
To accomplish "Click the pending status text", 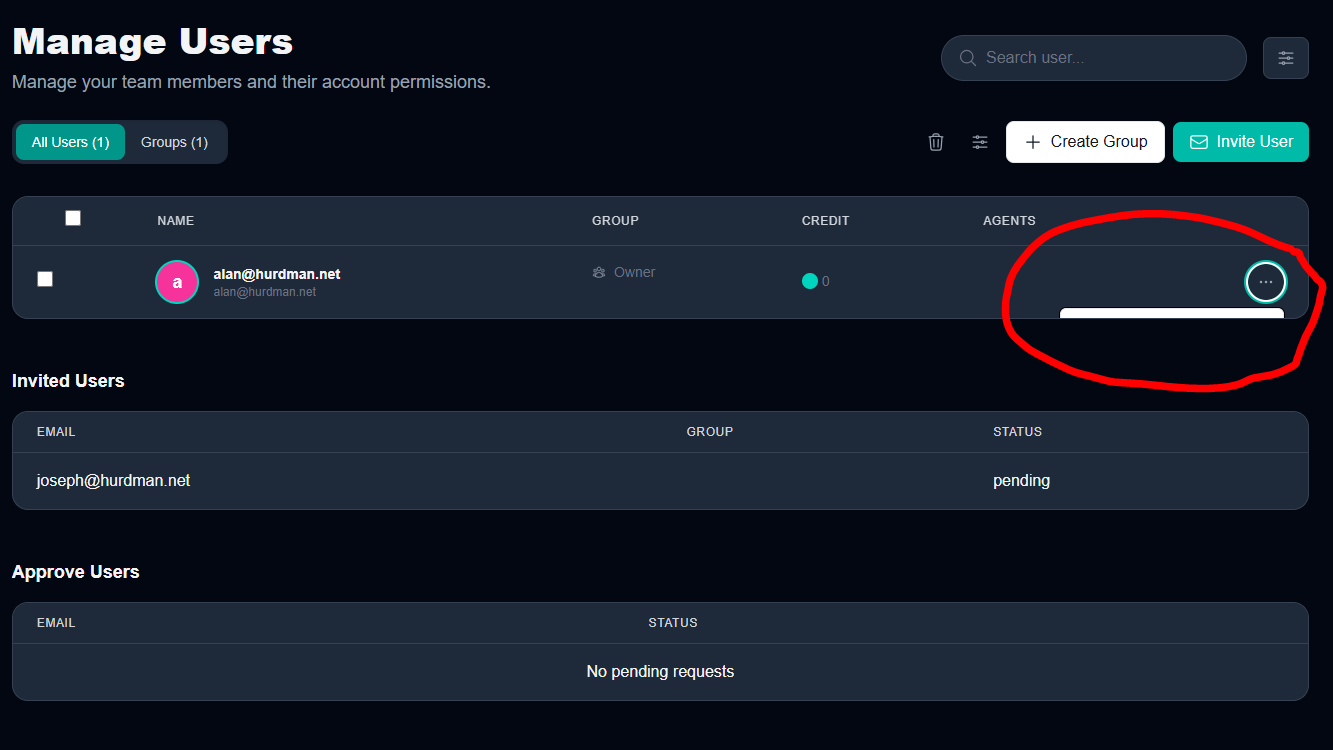I will click(x=1021, y=481).
